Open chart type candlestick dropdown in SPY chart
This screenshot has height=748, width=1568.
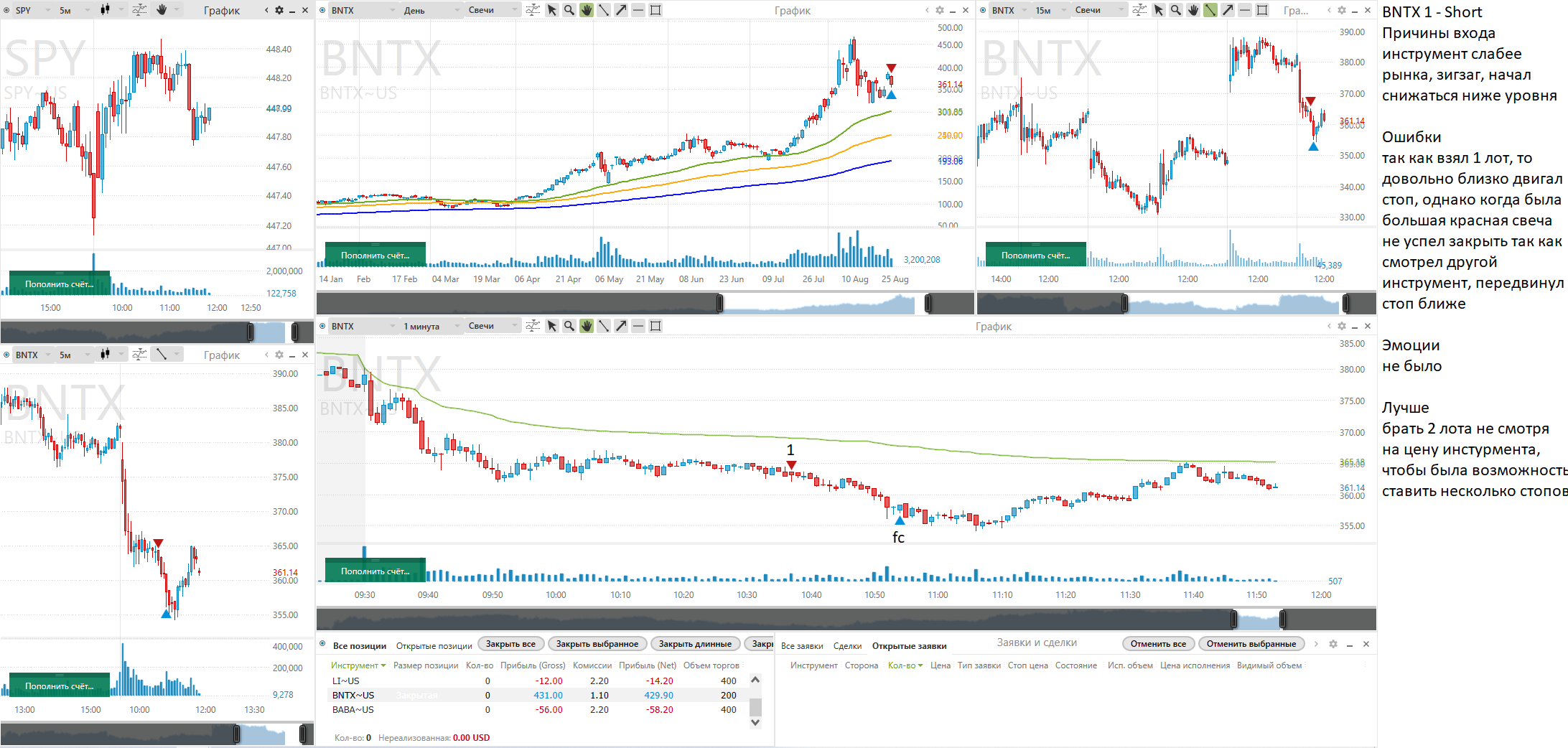pos(111,10)
